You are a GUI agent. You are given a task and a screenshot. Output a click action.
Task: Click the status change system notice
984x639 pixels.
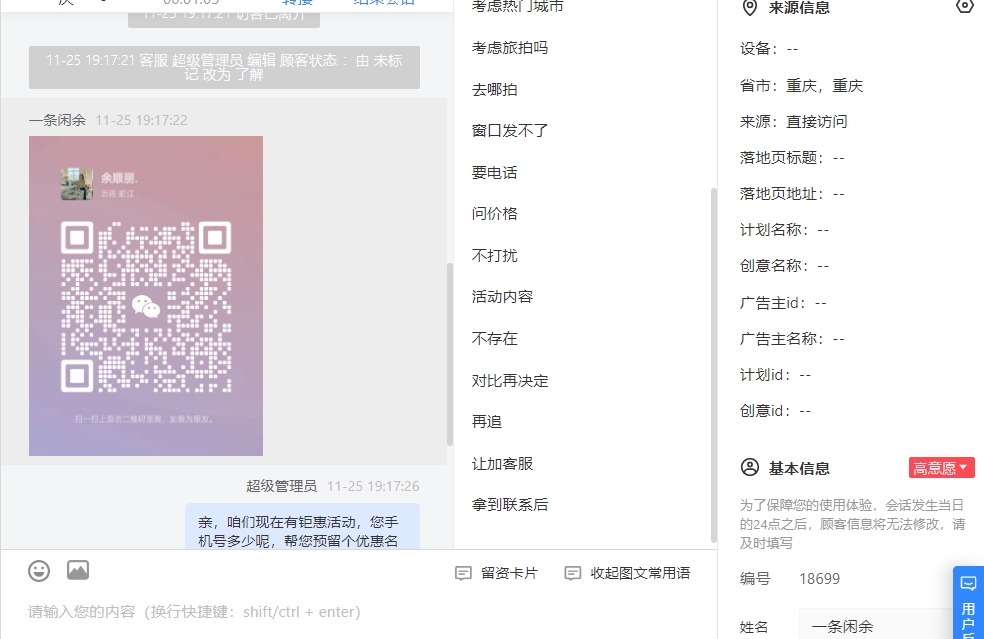pos(224,67)
